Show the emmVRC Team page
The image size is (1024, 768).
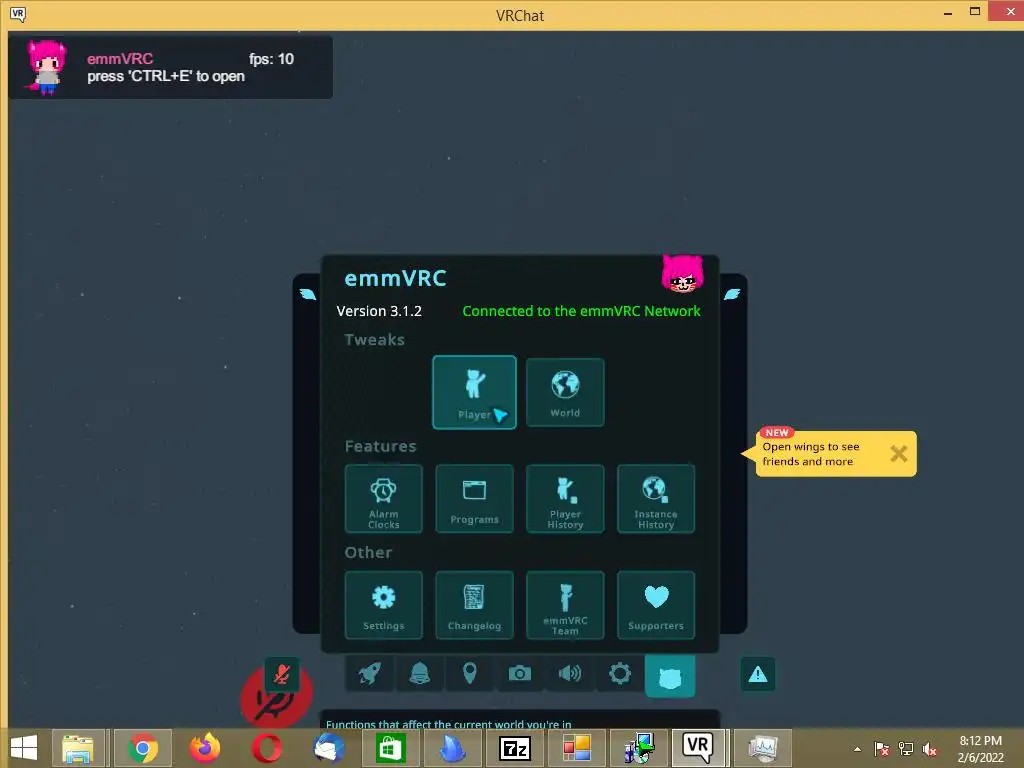[x=565, y=605]
